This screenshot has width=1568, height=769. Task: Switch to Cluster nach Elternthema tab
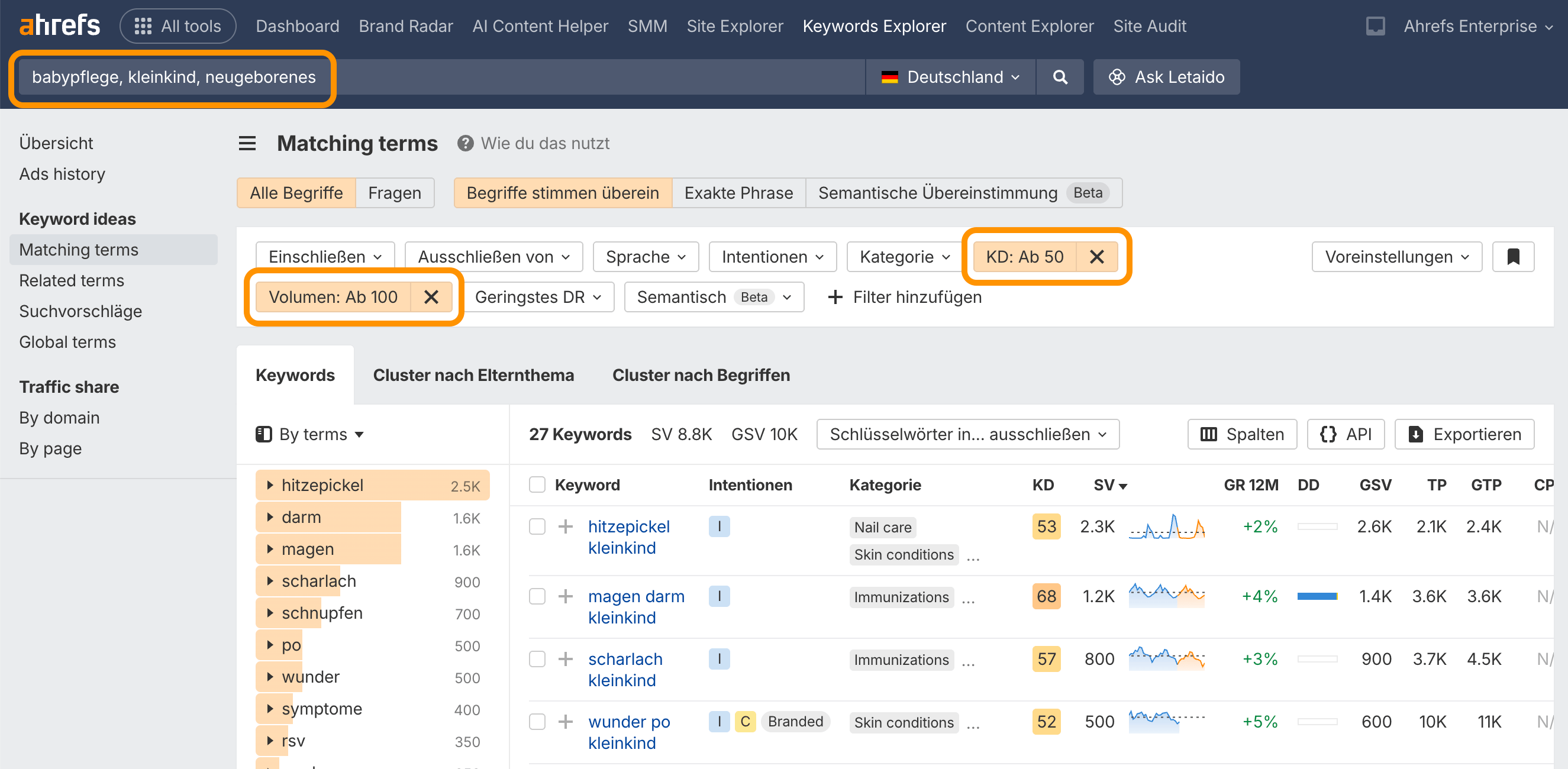473,376
